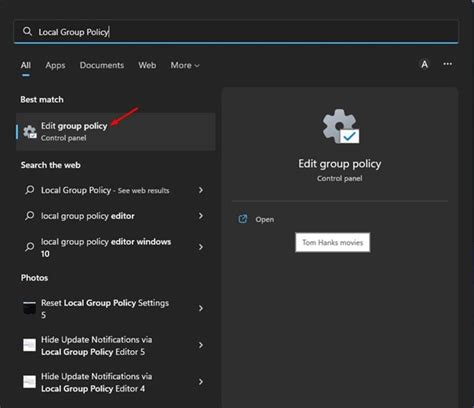Expand arrow for local group policy editor suggestion
The image size is (474, 408).
201,216
